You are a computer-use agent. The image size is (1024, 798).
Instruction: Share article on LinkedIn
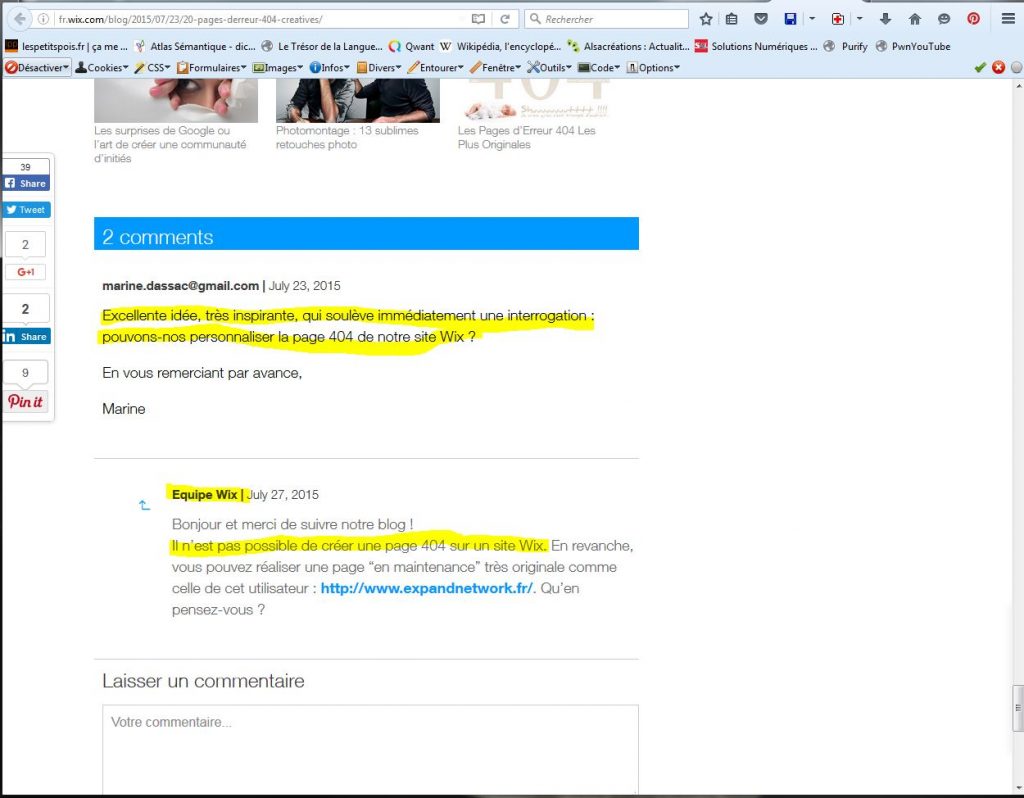pyautogui.click(x=26, y=336)
